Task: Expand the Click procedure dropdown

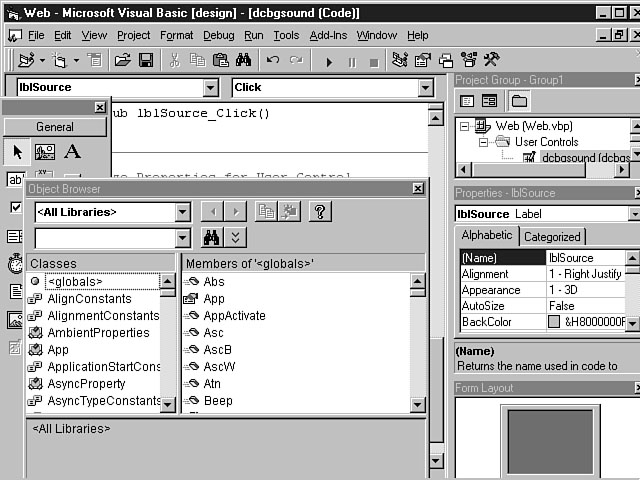Action: (x=425, y=88)
